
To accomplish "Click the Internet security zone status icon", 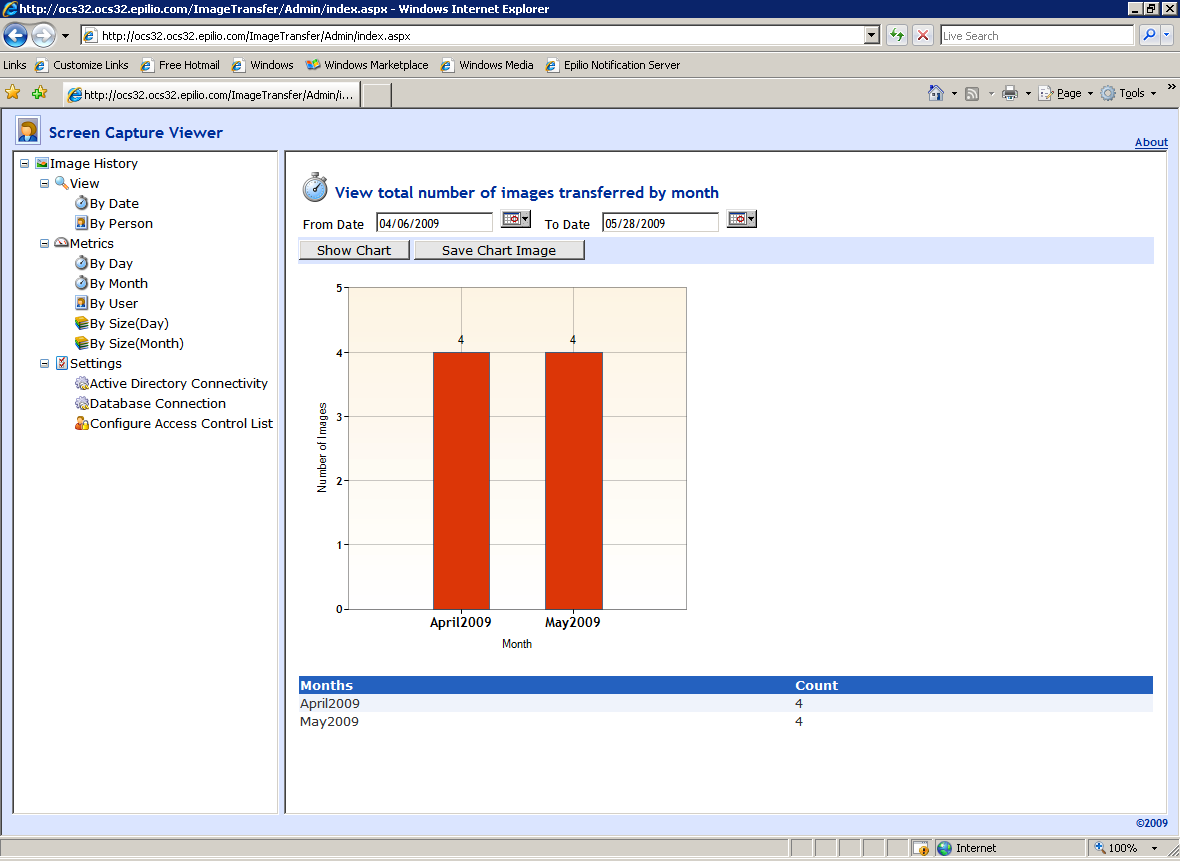I will point(944,848).
